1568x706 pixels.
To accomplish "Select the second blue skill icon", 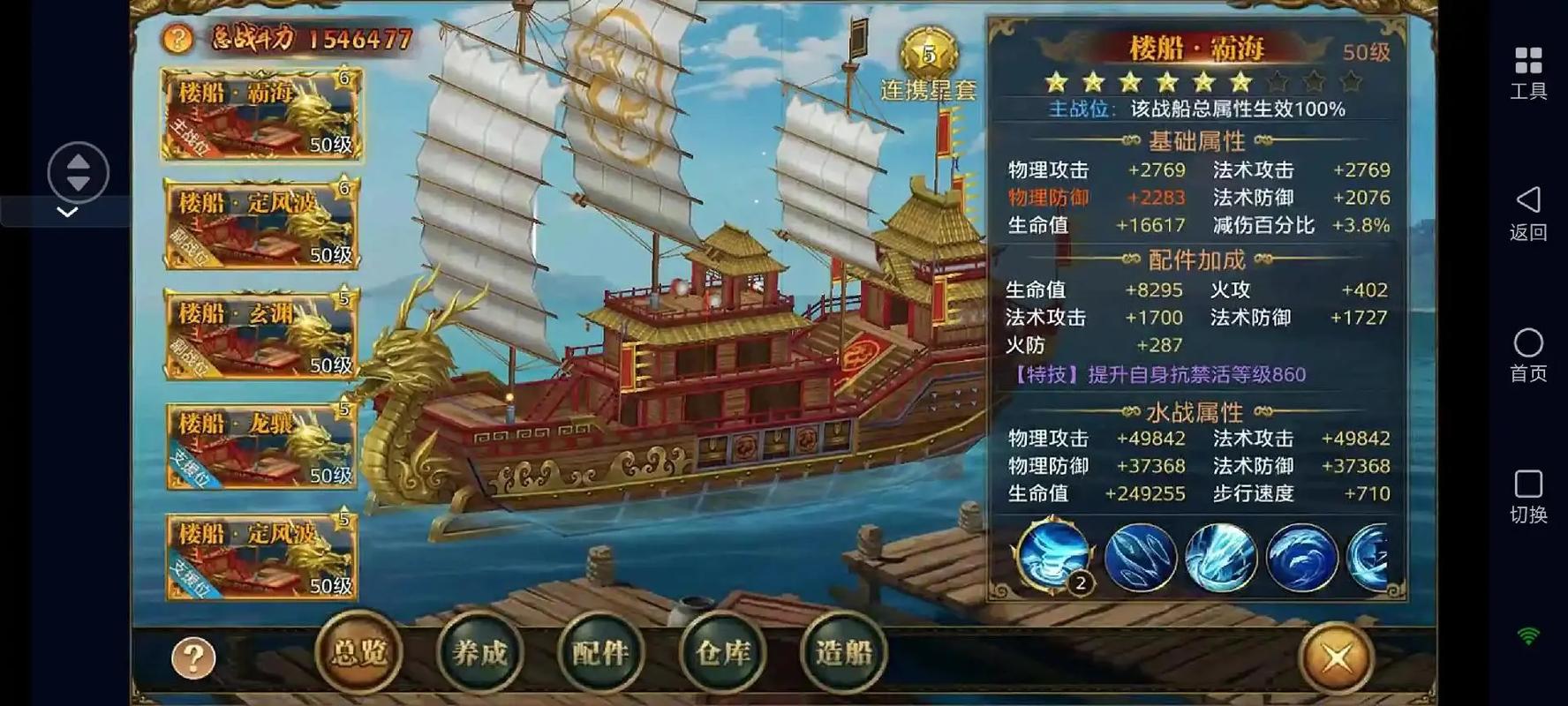I will [x=1140, y=557].
